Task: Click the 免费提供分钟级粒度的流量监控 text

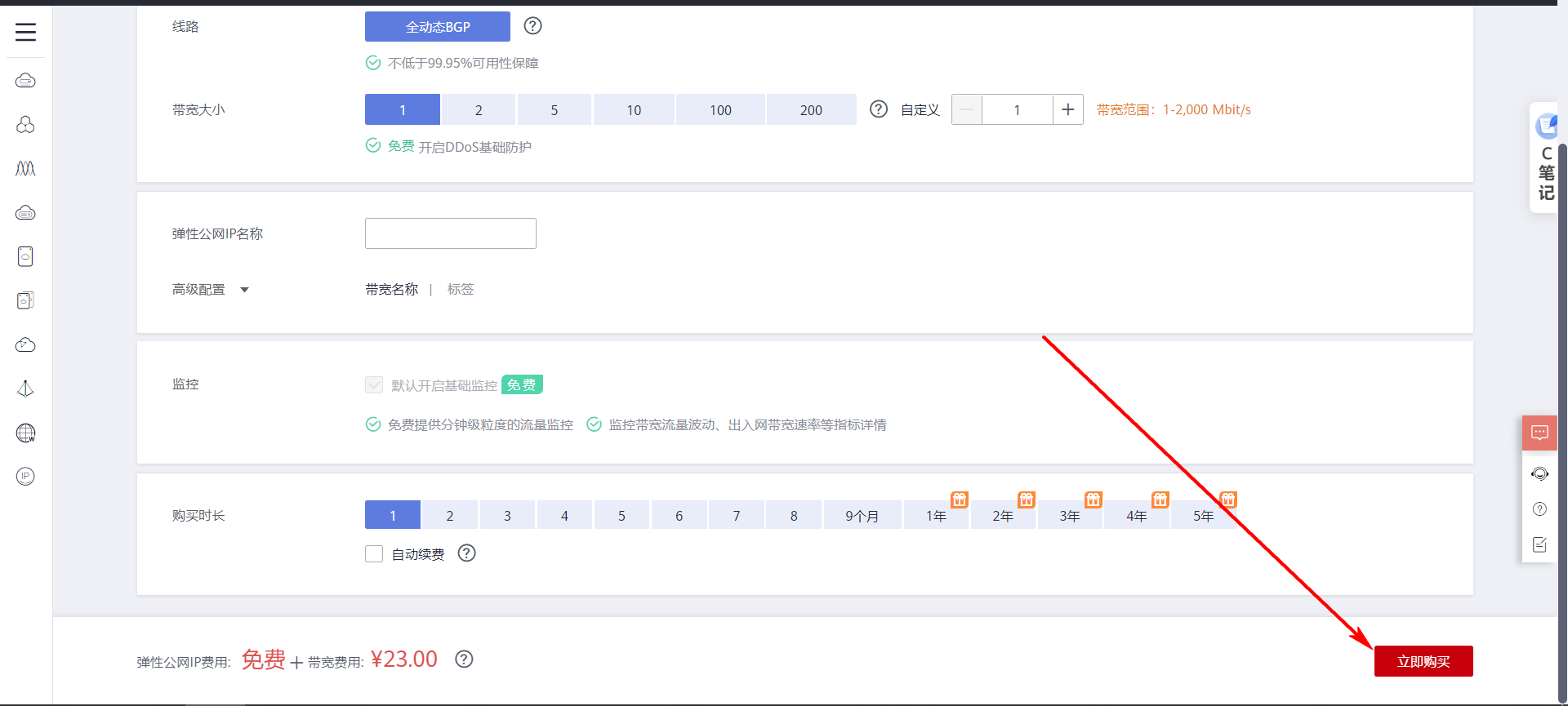Action: coord(480,424)
